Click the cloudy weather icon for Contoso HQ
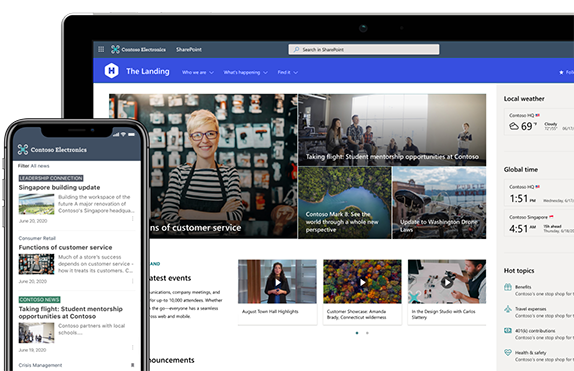The width and height of the screenshot is (574, 371). [514, 126]
